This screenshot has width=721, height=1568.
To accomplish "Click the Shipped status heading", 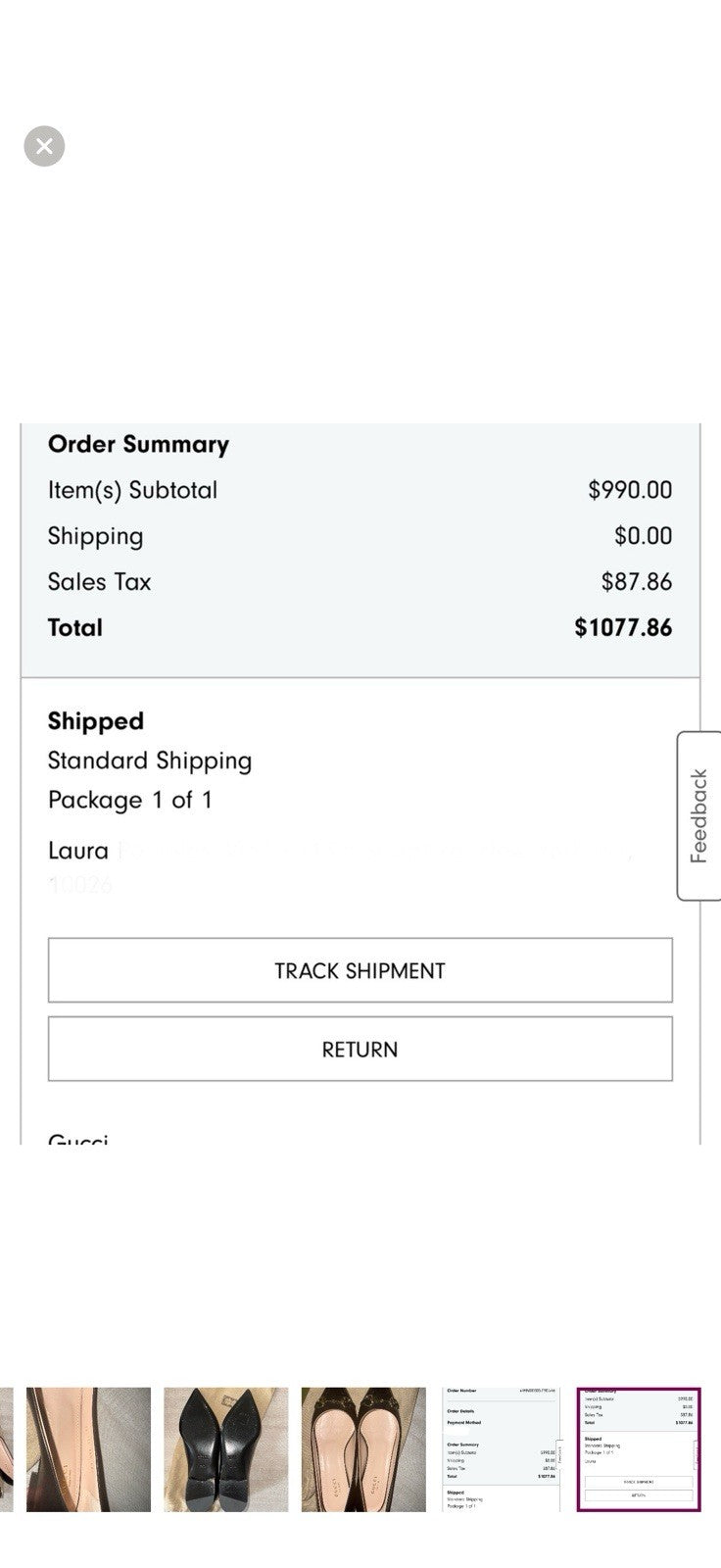I will coord(96,721).
